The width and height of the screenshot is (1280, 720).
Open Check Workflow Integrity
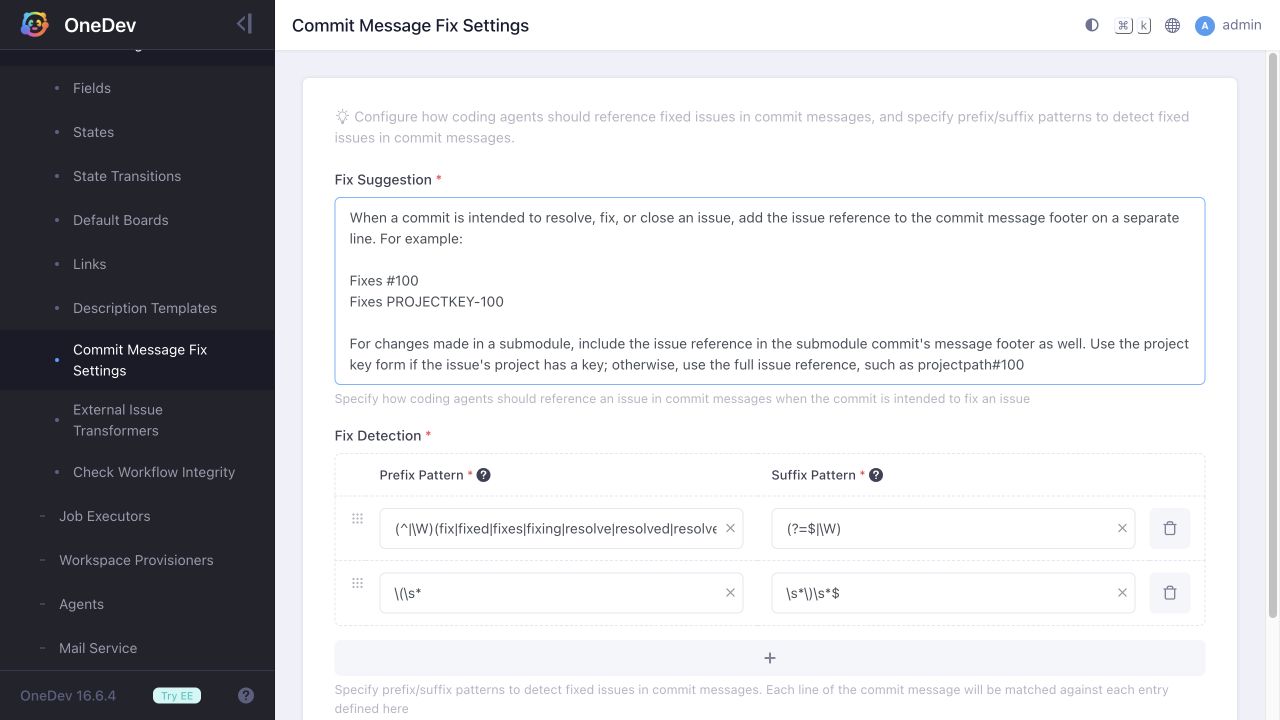(x=154, y=472)
